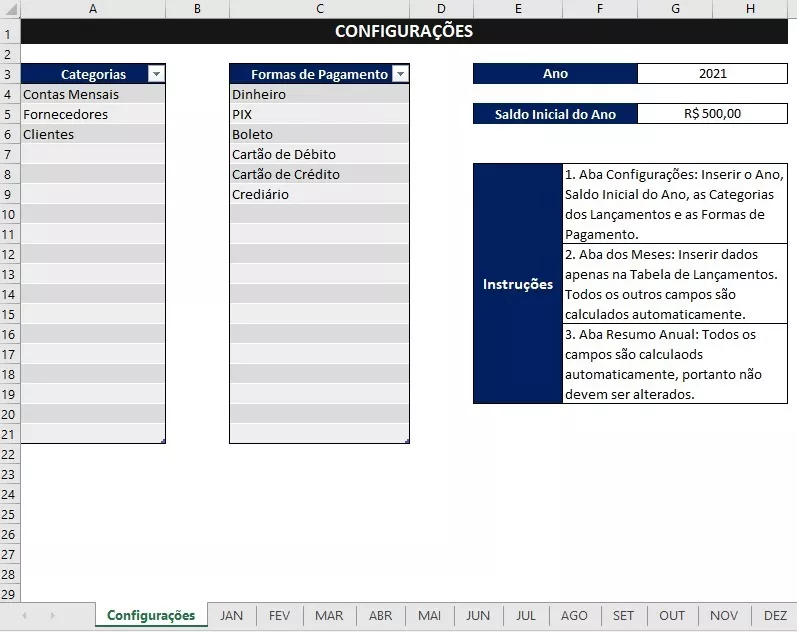Switch to the JAN sheet tab
This screenshot has height=632, width=797.
click(231, 616)
